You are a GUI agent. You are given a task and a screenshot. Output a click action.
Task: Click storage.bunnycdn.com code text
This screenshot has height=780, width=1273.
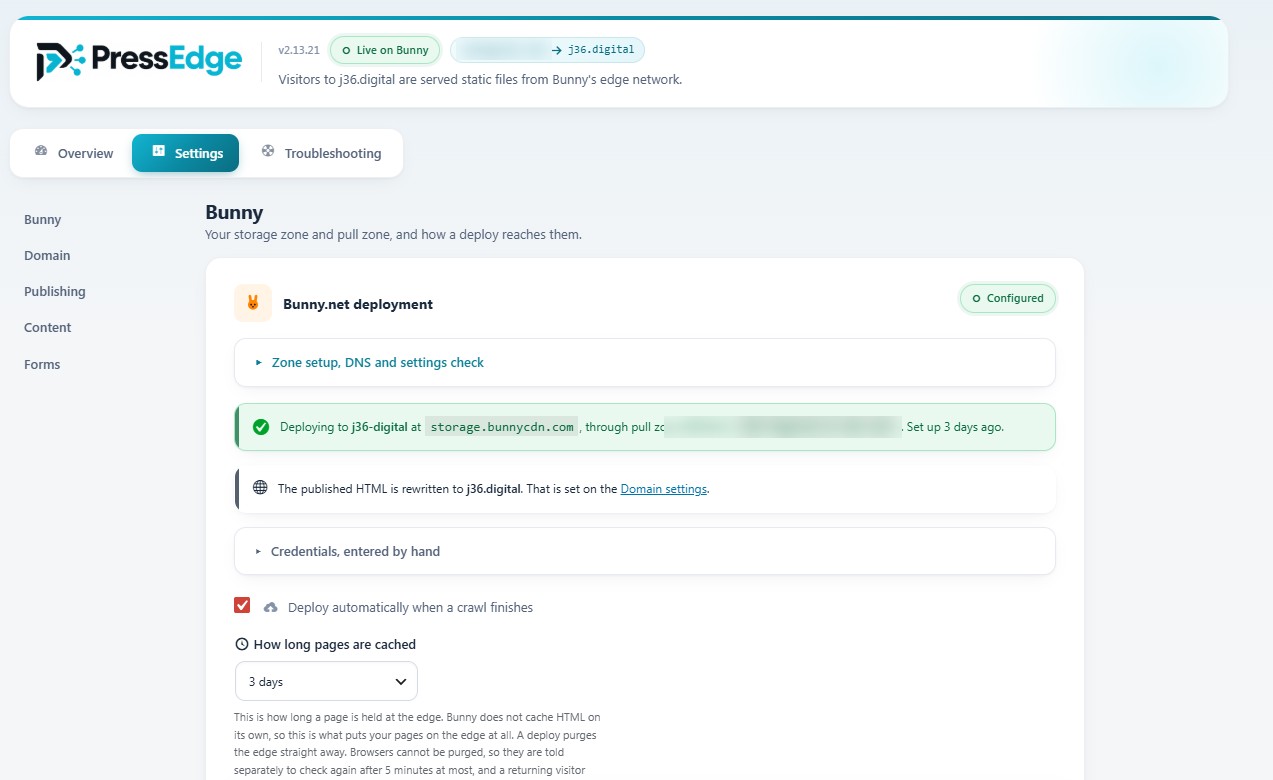click(x=502, y=427)
